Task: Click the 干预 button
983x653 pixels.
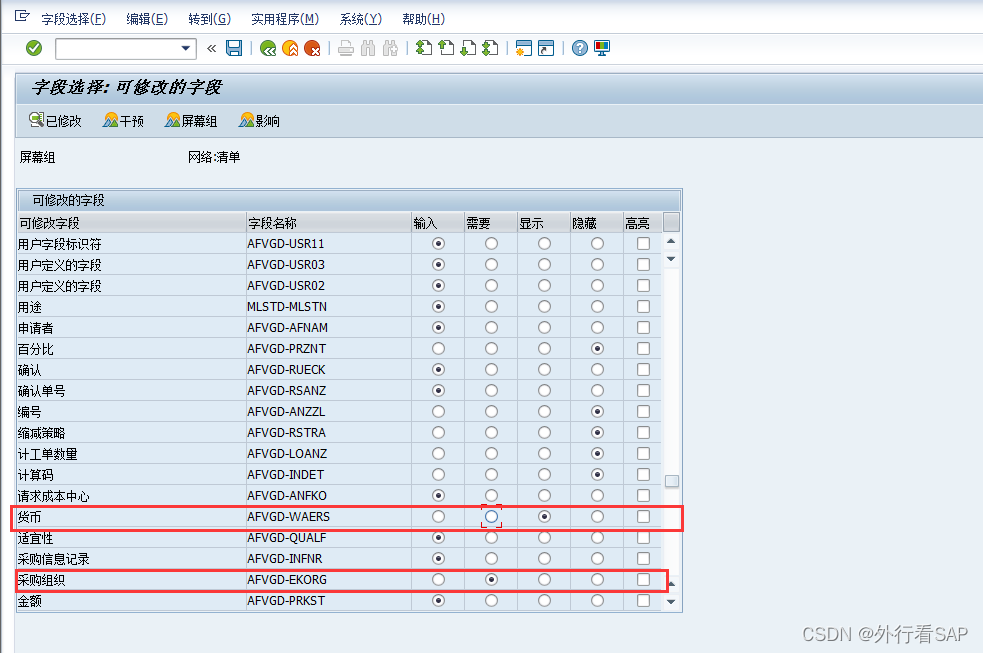Action: click(x=124, y=120)
